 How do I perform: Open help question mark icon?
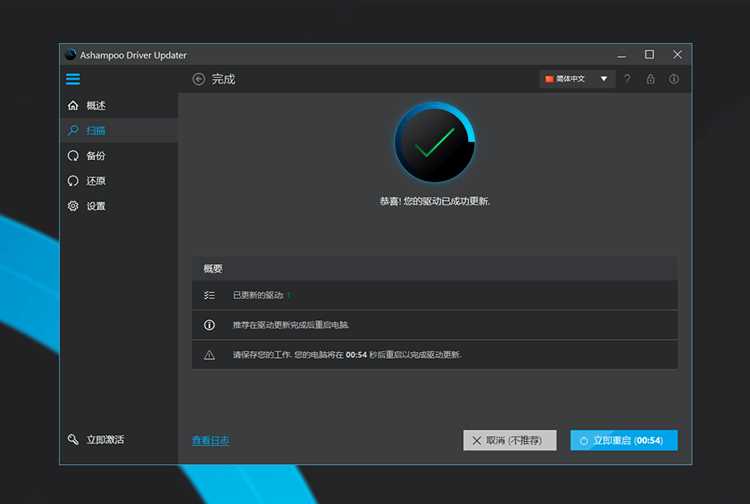[627, 79]
